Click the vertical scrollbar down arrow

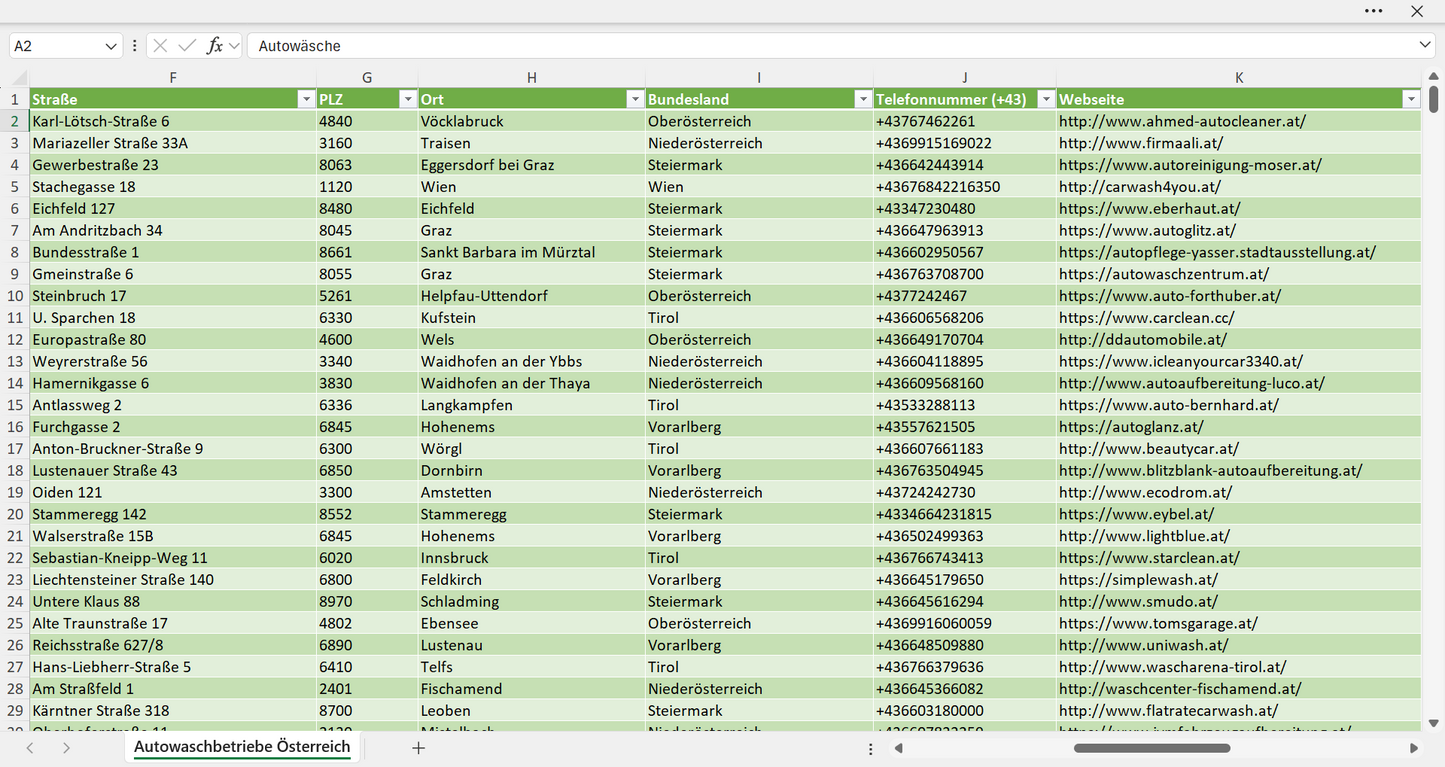(x=1433, y=722)
